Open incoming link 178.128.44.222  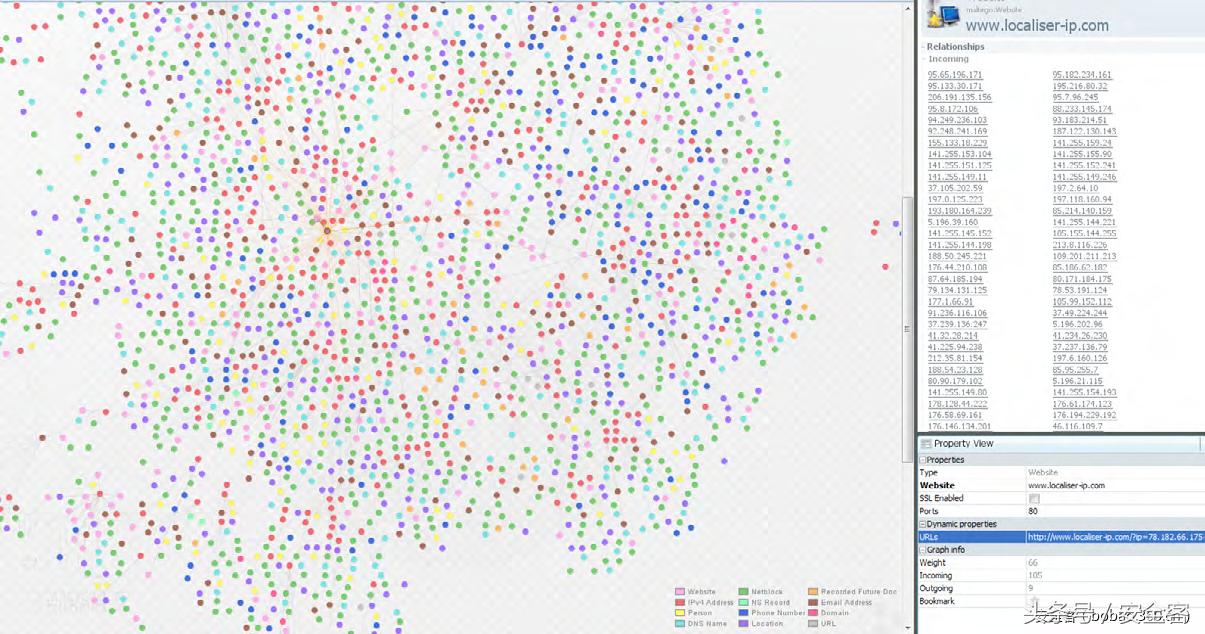point(957,403)
